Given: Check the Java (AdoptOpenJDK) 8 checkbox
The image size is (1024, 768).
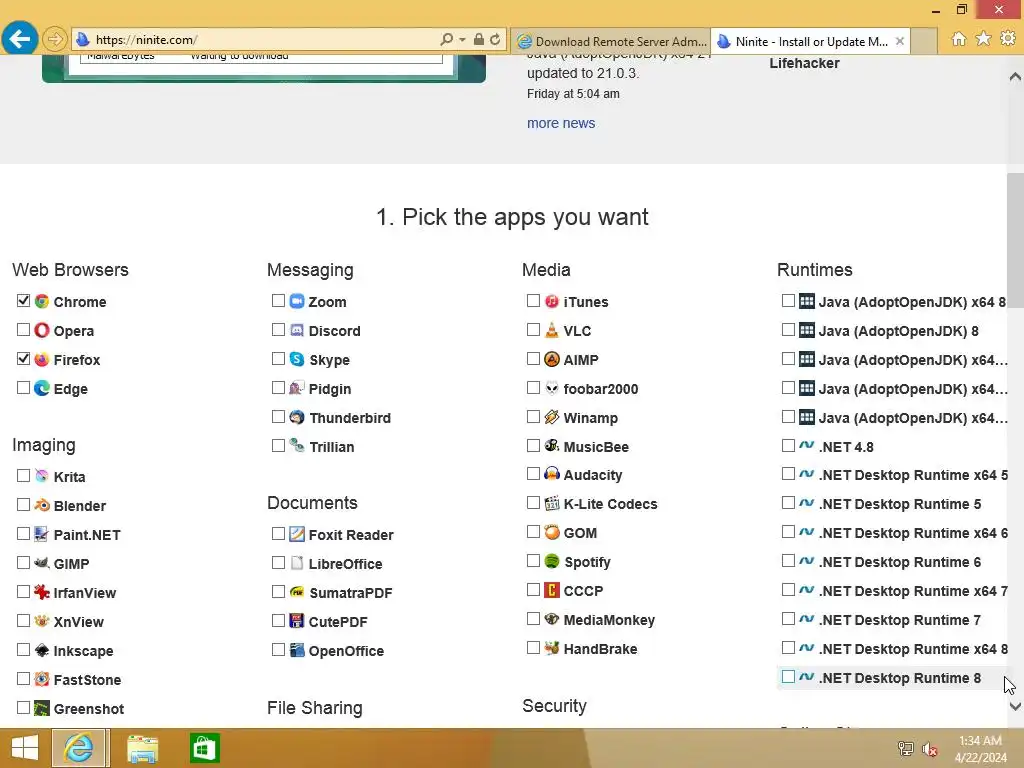Looking at the screenshot, I should [788, 330].
